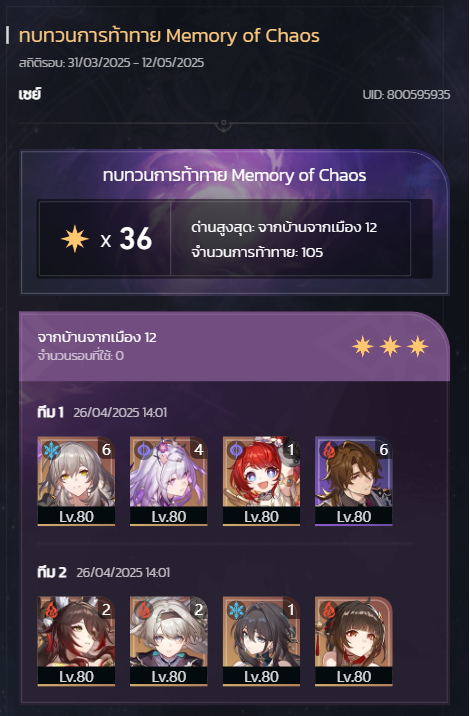The image size is (470, 716).
Task: Open the first Team 2 character with red streaks
Action: click(76, 641)
